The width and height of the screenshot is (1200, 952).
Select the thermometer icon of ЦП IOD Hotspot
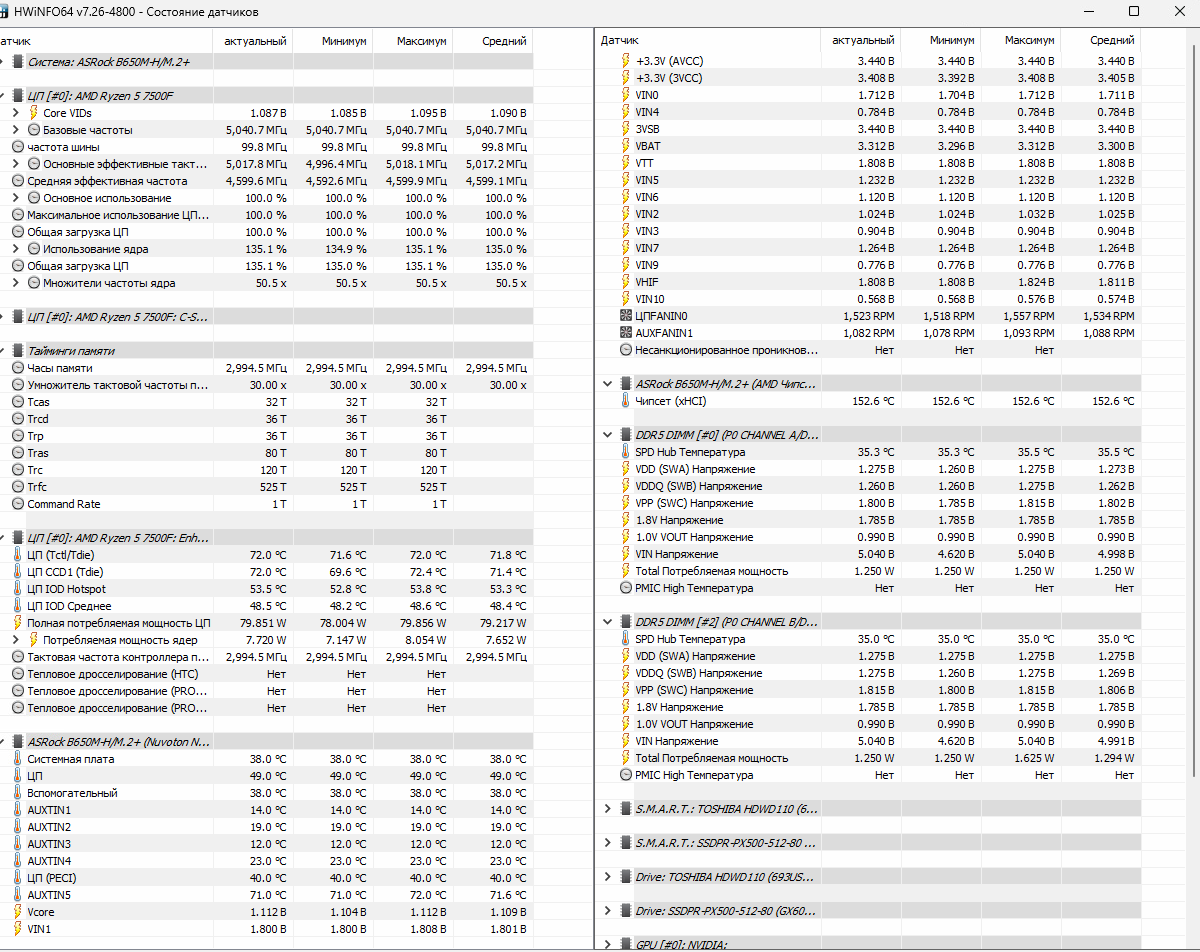click(18, 589)
